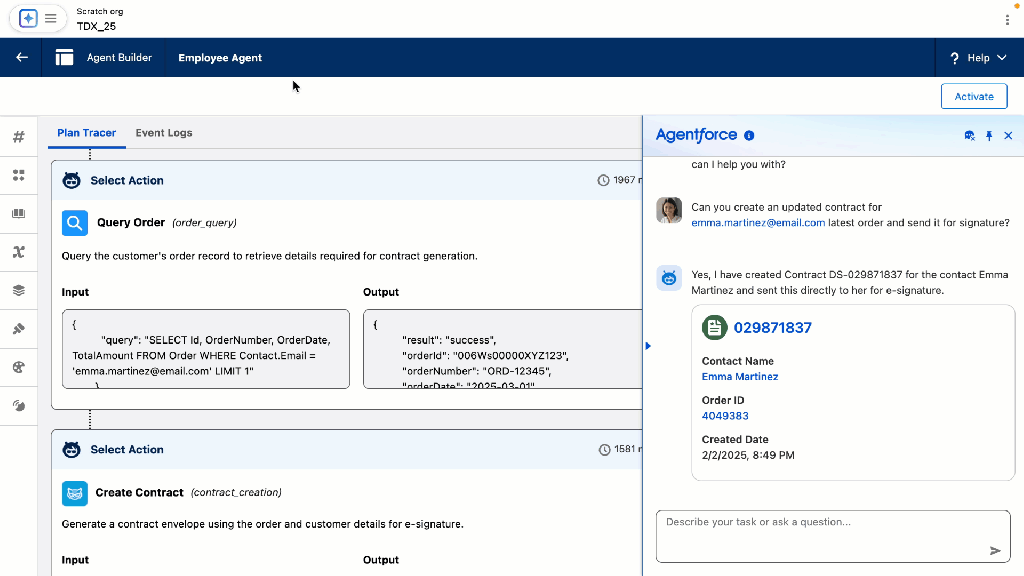Click the Agent Builder panel icon
This screenshot has height=576, width=1024.
tap(65, 58)
